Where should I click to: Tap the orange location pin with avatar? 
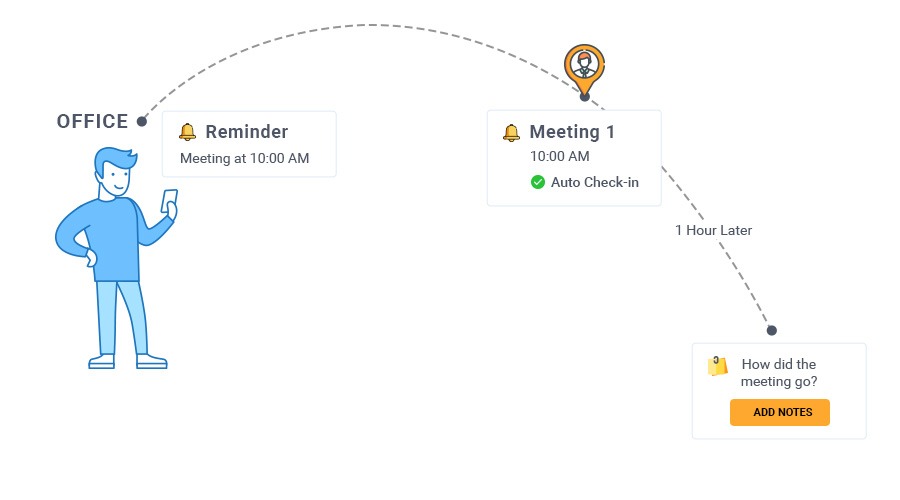584,69
